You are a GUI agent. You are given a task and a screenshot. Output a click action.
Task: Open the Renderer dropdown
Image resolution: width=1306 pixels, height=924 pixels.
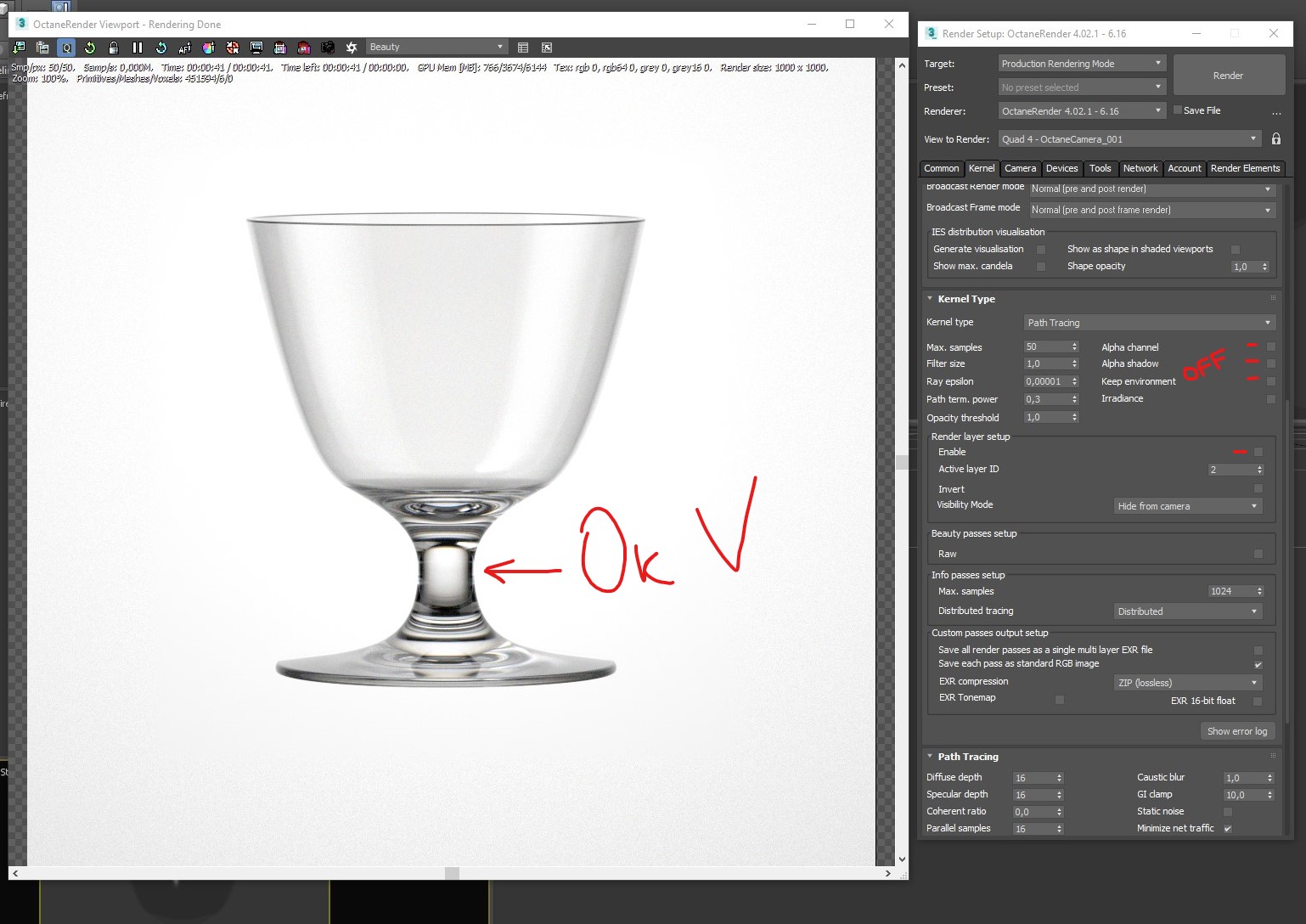(x=1082, y=111)
